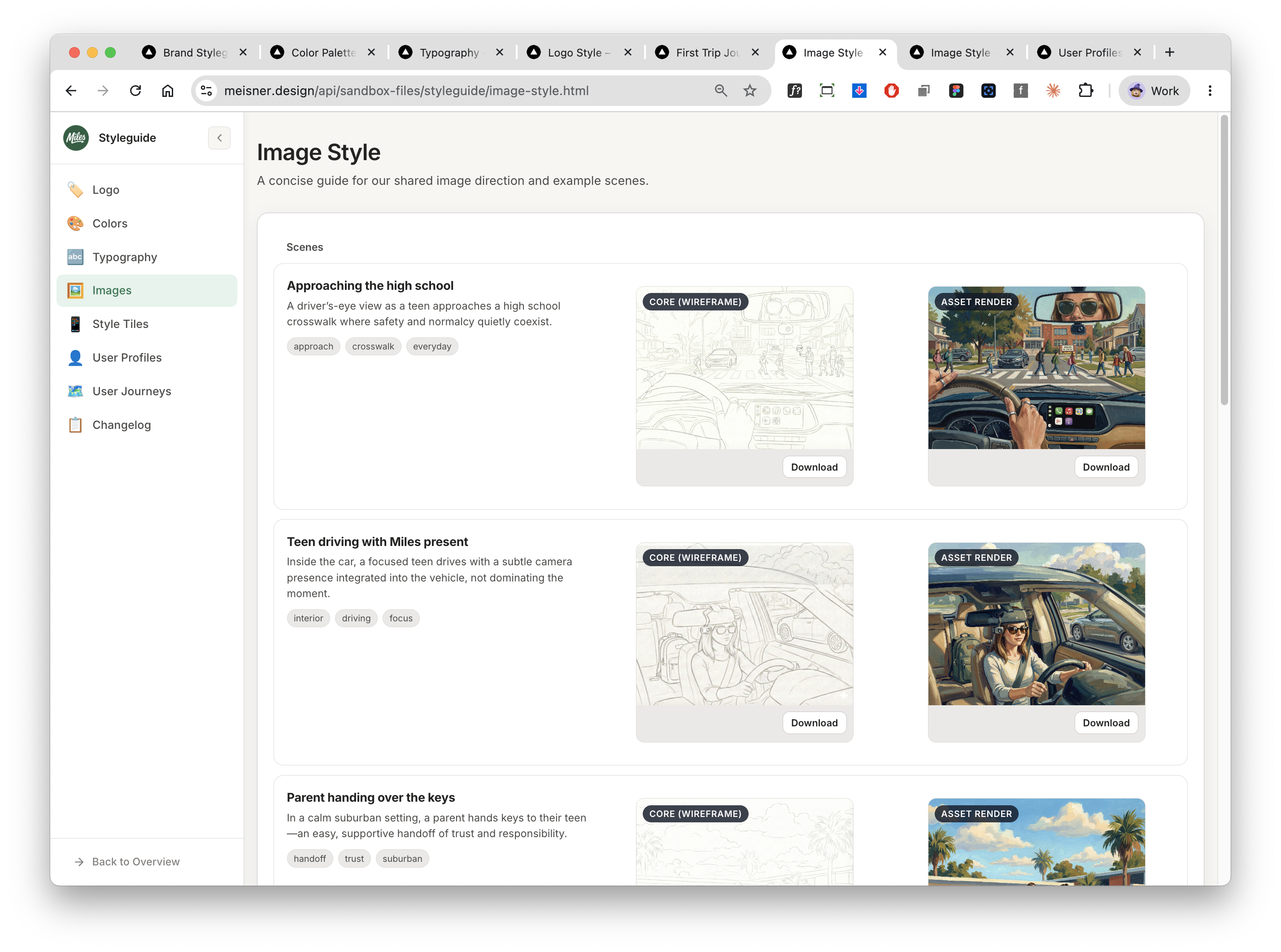
Task: Open the high school crosswalk wireframe thumbnail
Action: click(x=744, y=368)
